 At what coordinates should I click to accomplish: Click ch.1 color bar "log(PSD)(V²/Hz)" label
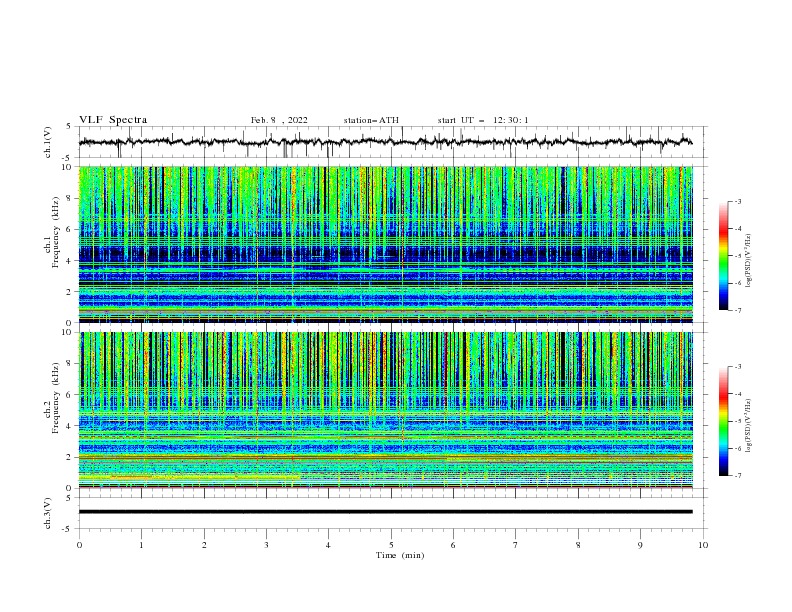pyautogui.click(x=749, y=261)
